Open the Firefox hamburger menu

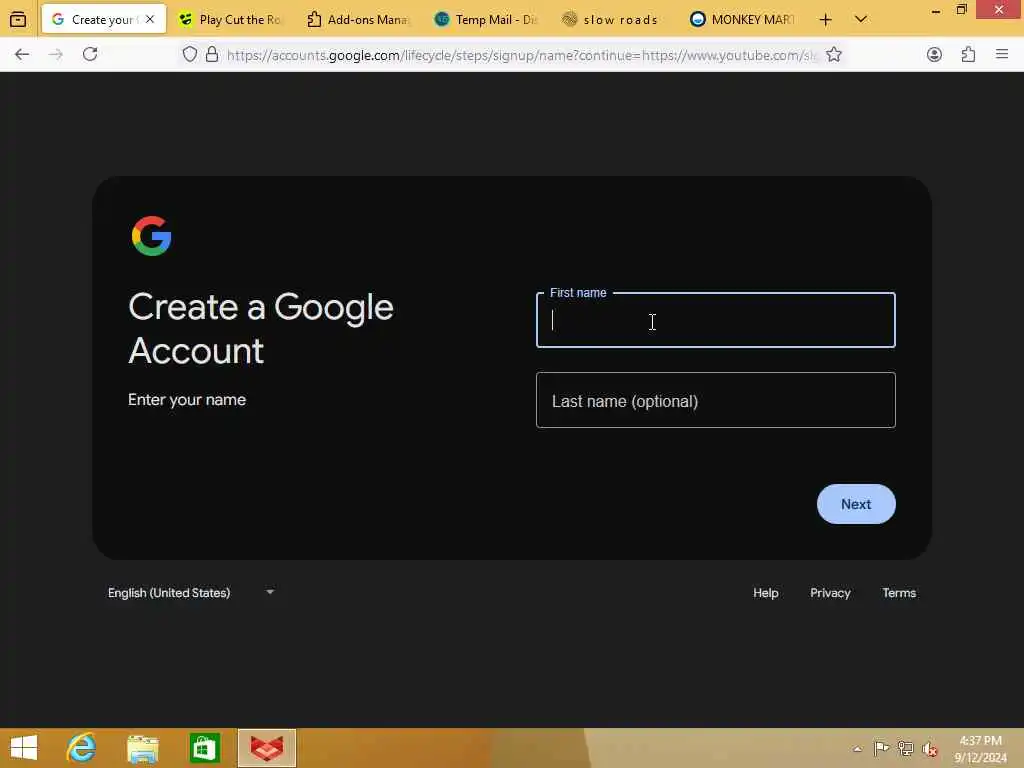coord(1002,55)
